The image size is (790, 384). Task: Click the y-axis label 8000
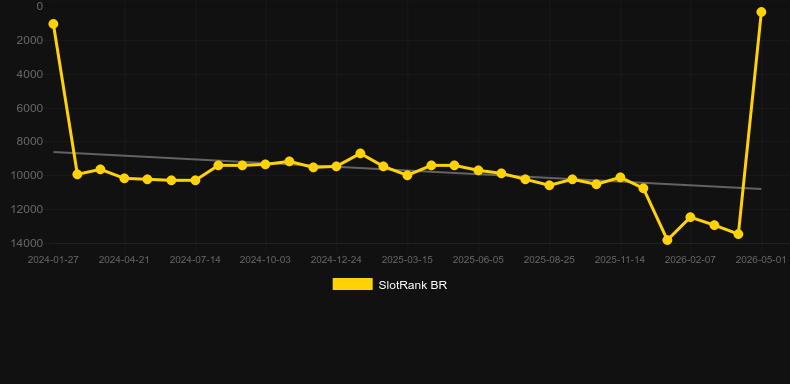pyautogui.click(x=30, y=142)
